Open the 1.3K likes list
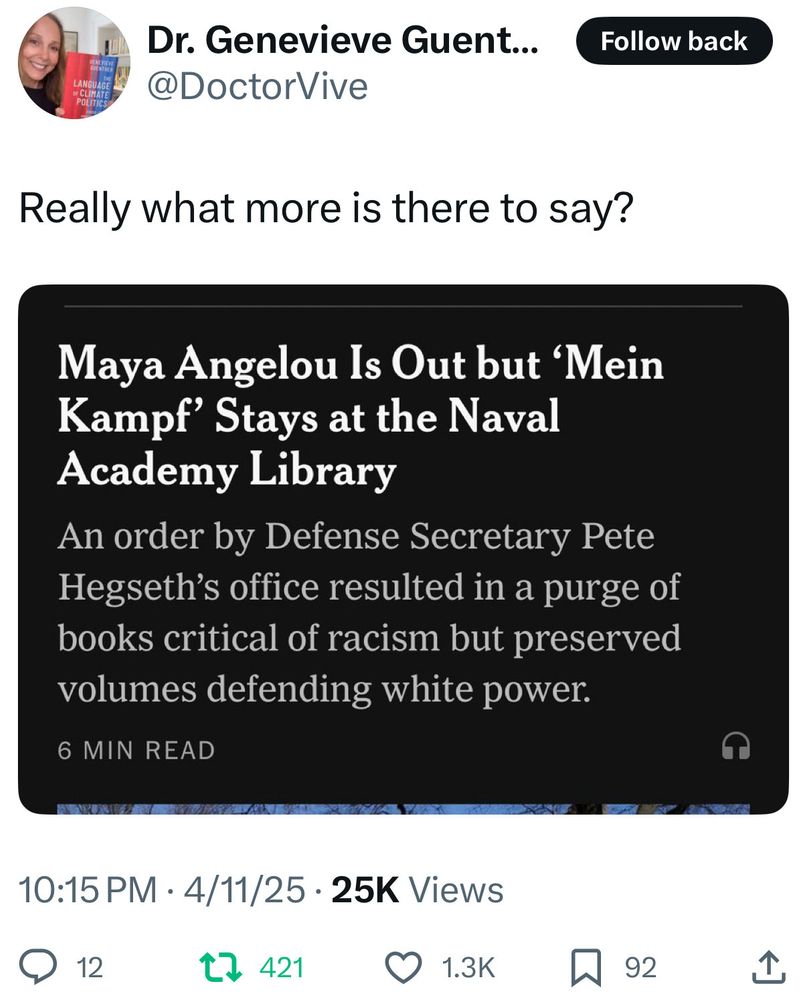Screen dimensions: 807x1000 (x=465, y=966)
